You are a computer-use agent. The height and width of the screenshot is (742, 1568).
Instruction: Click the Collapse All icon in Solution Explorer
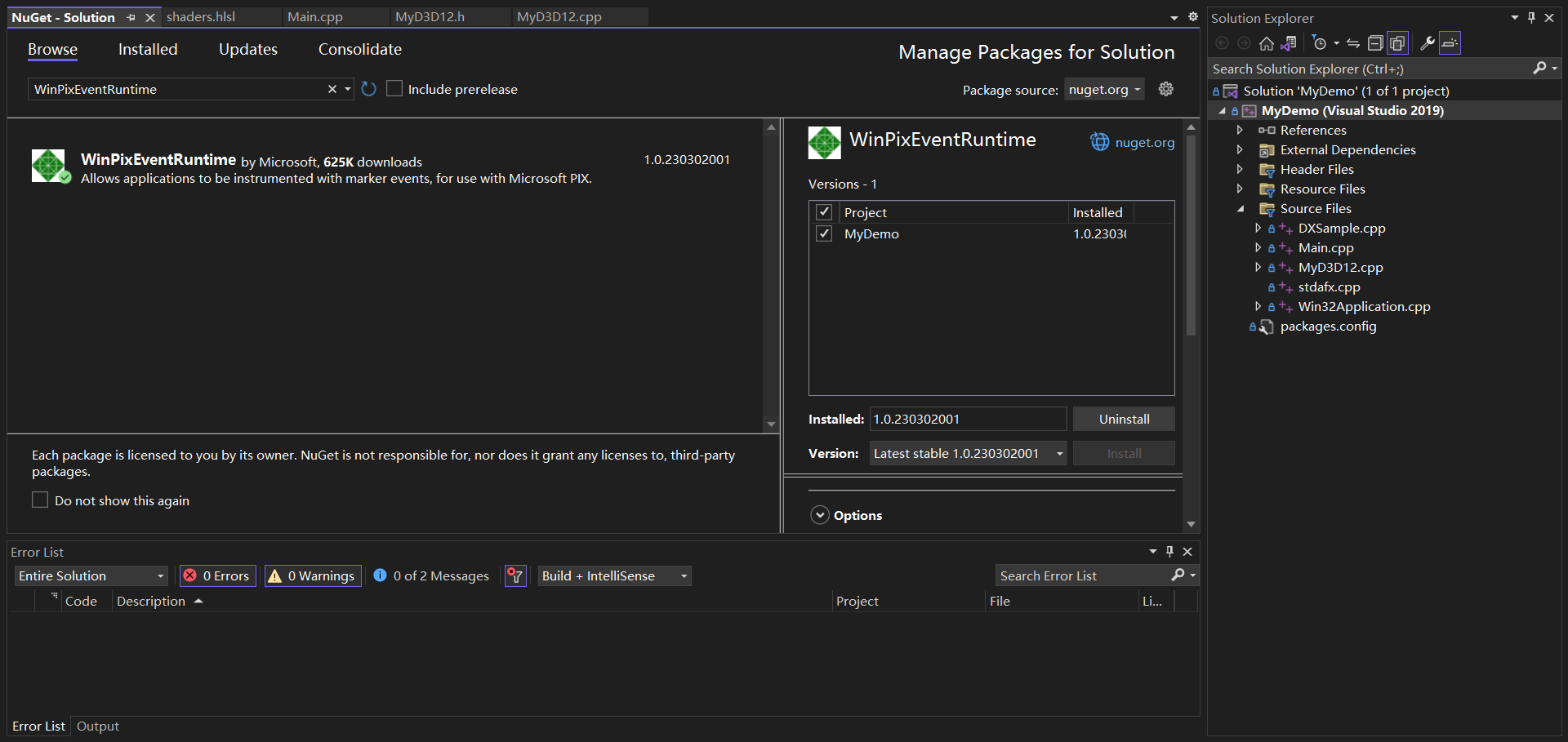pyautogui.click(x=1375, y=43)
